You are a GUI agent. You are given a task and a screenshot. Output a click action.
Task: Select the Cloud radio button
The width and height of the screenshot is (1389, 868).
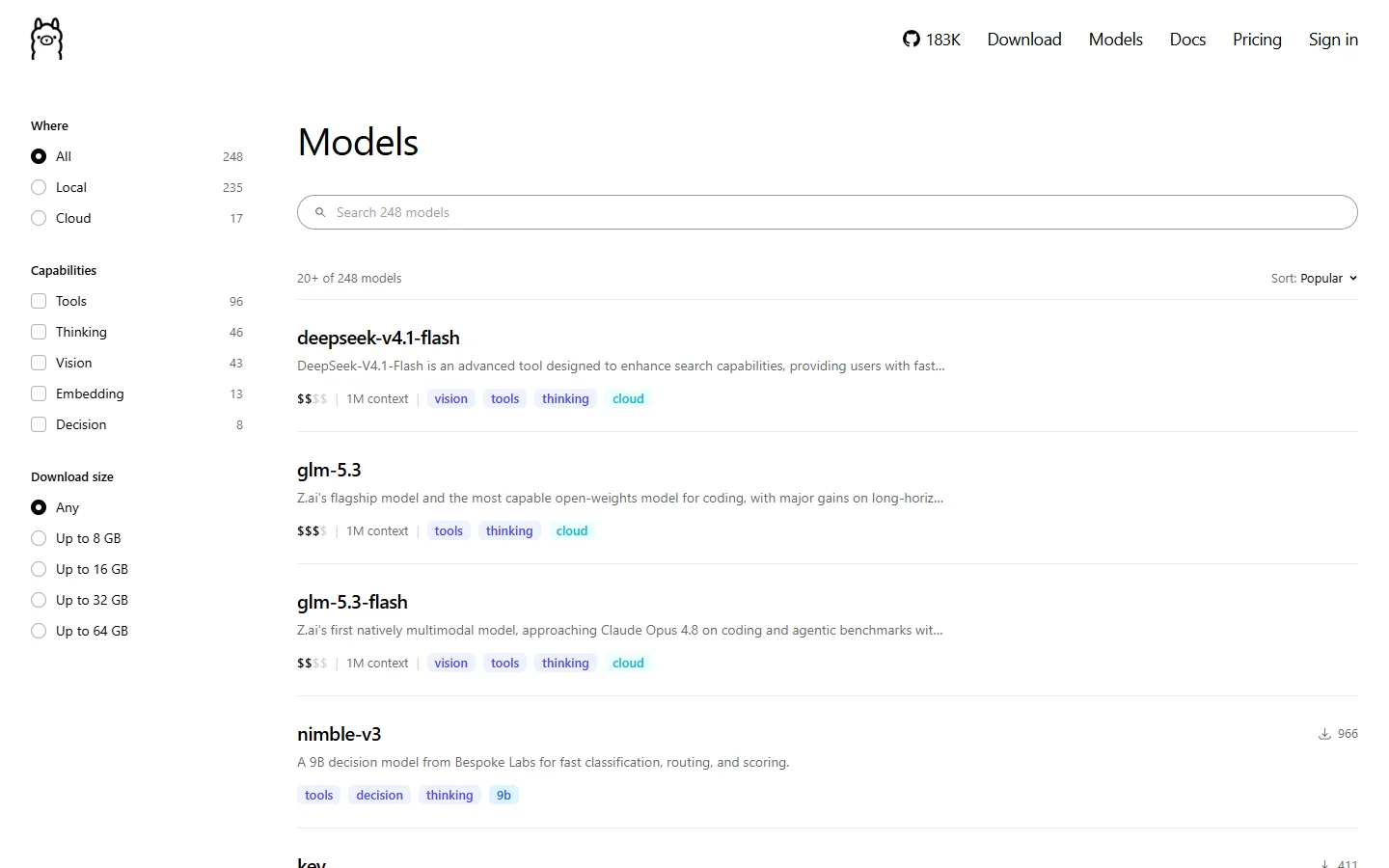[x=39, y=218]
